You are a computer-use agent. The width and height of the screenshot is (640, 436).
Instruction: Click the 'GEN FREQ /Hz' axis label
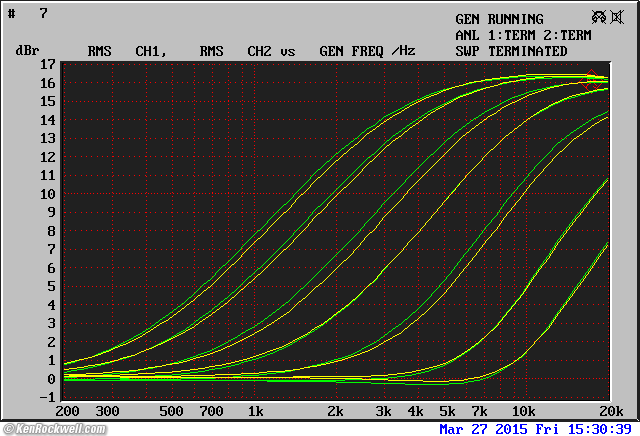(x=367, y=51)
